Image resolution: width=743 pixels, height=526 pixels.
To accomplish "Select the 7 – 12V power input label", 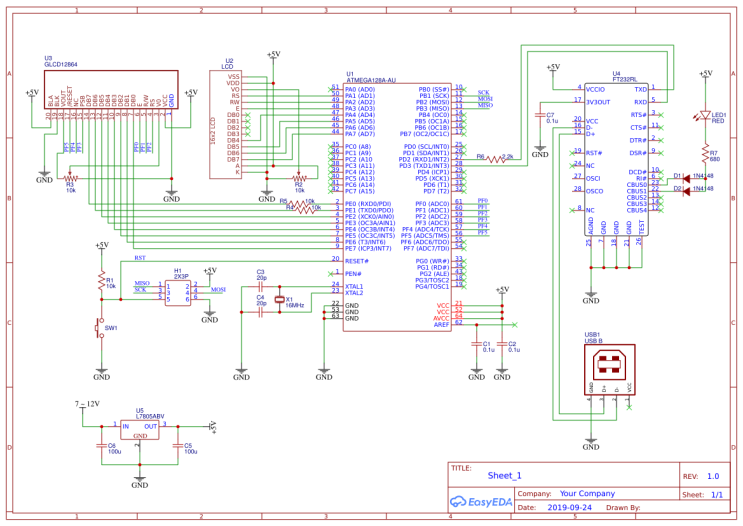I will (87, 404).
